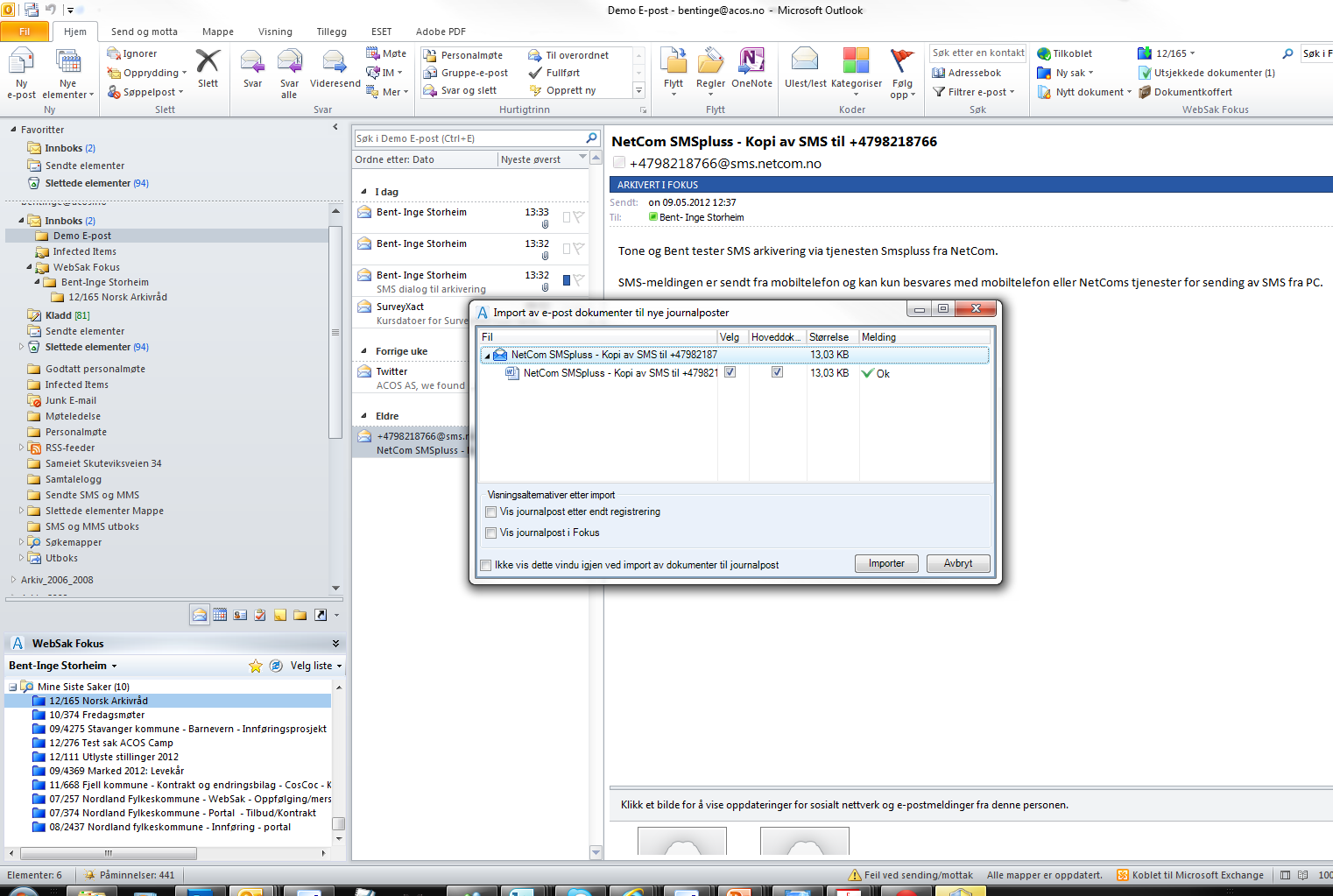This screenshot has height=896, width=1333.
Task: Click in Søk etter en kontakt field
Action: click(977, 53)
